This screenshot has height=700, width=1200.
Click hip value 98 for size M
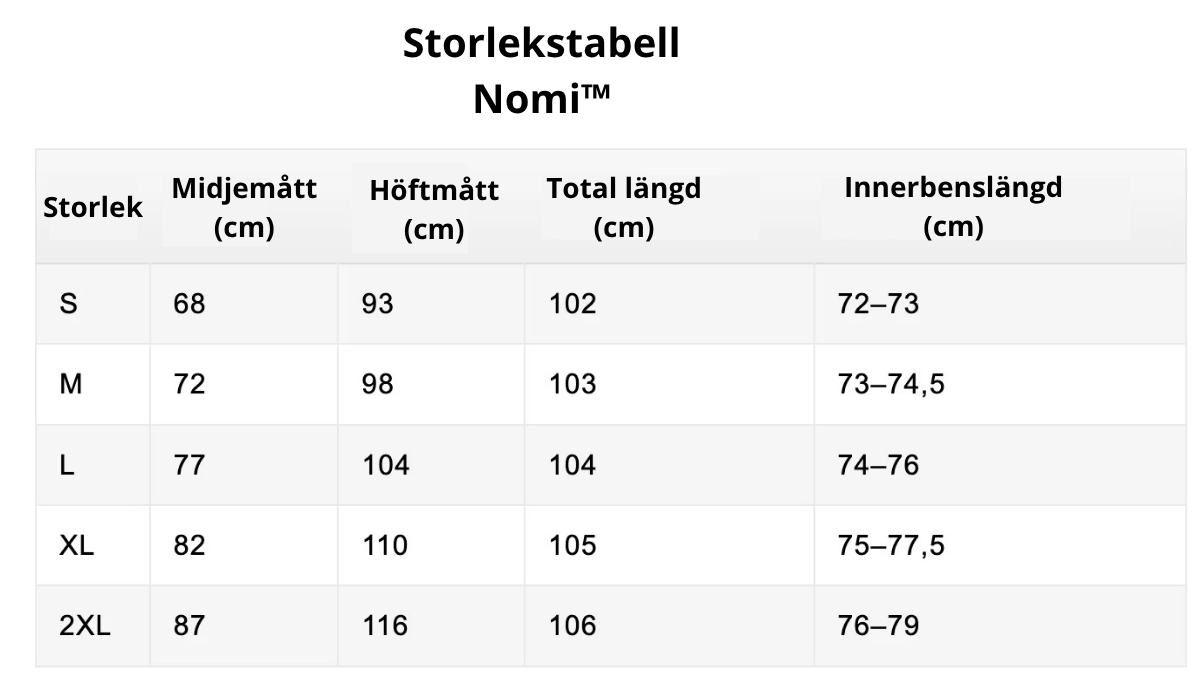tap(378, 384)
